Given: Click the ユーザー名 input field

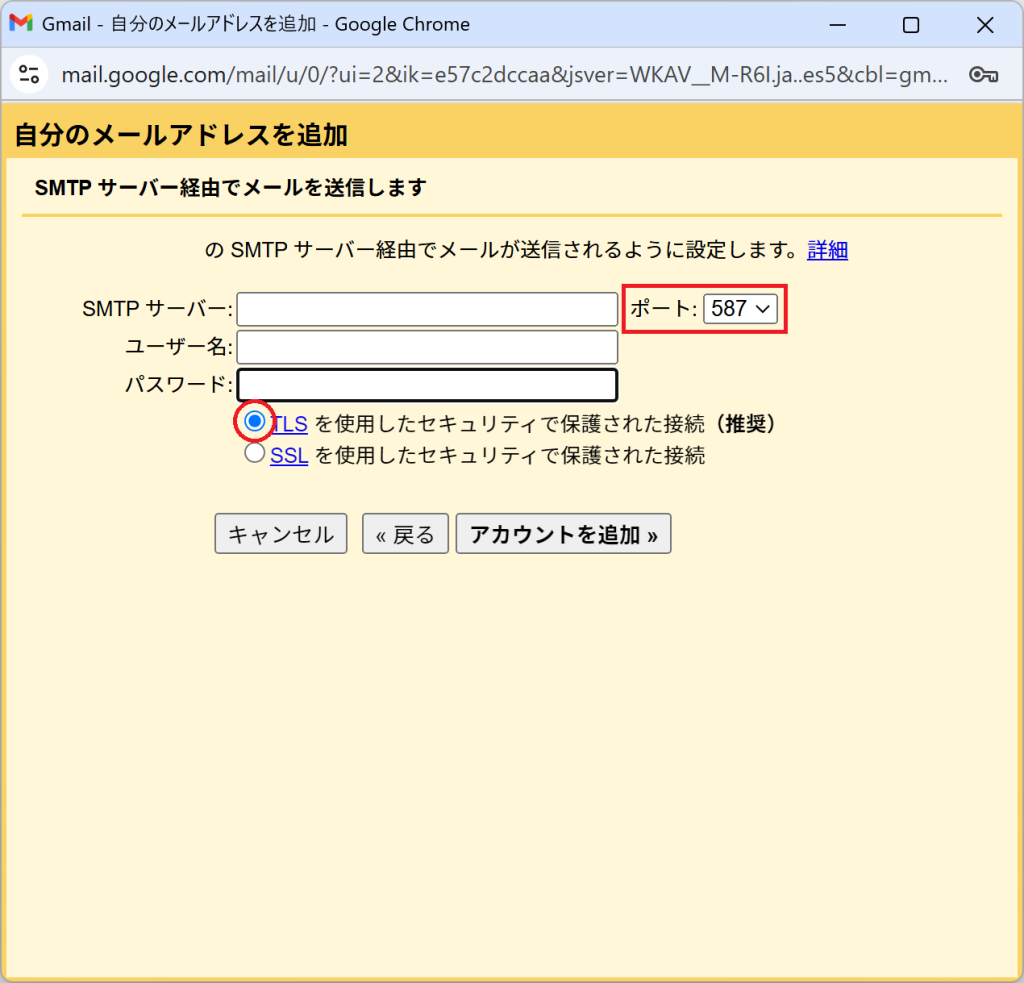Looking at the screenshot, I should pyautogui.click(x=427, y=346).
